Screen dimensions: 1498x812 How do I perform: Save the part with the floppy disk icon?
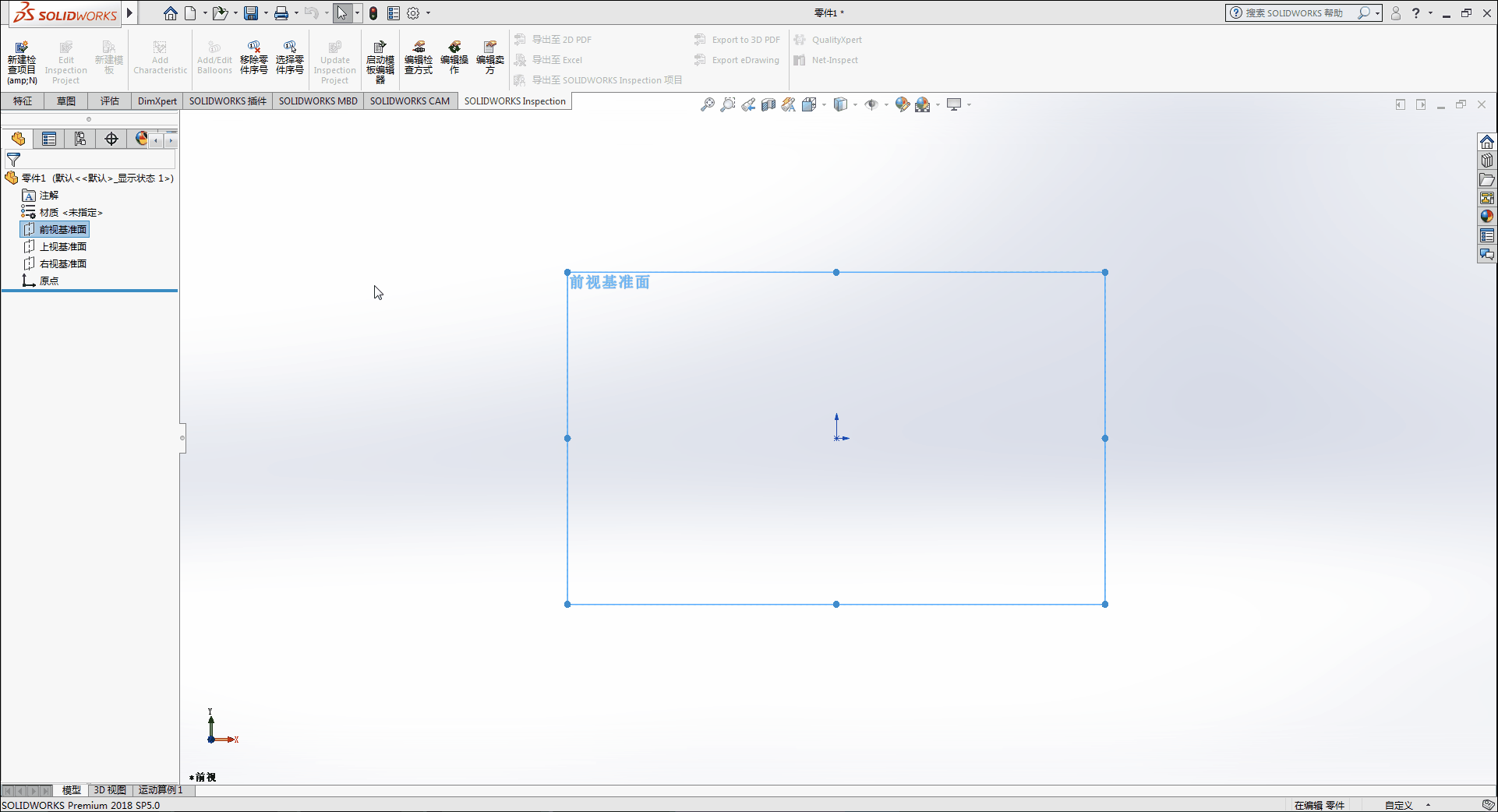(251, 13)
